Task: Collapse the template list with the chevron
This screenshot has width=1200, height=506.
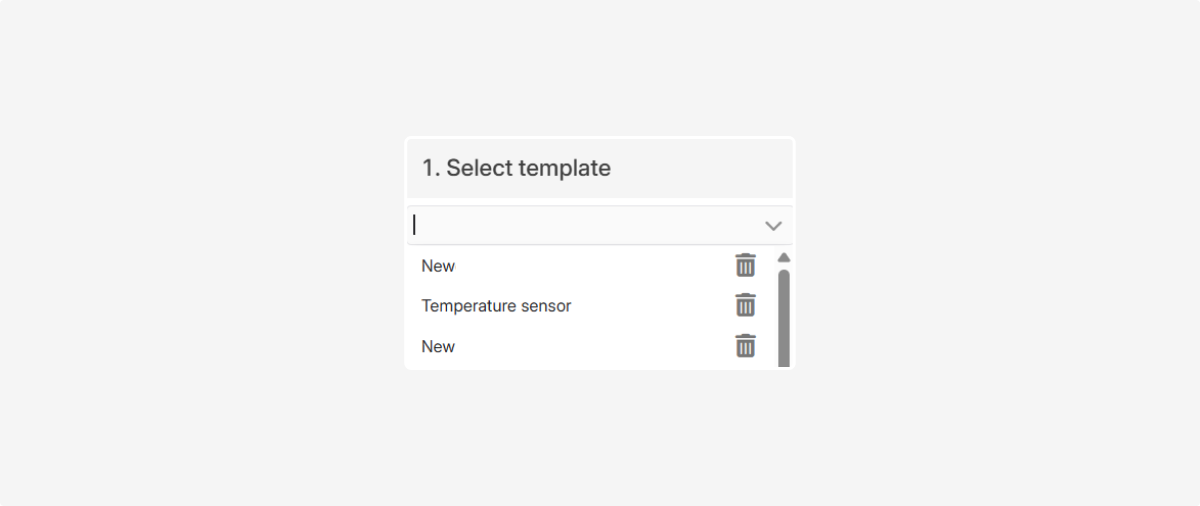Action: (x=773, y=226)
